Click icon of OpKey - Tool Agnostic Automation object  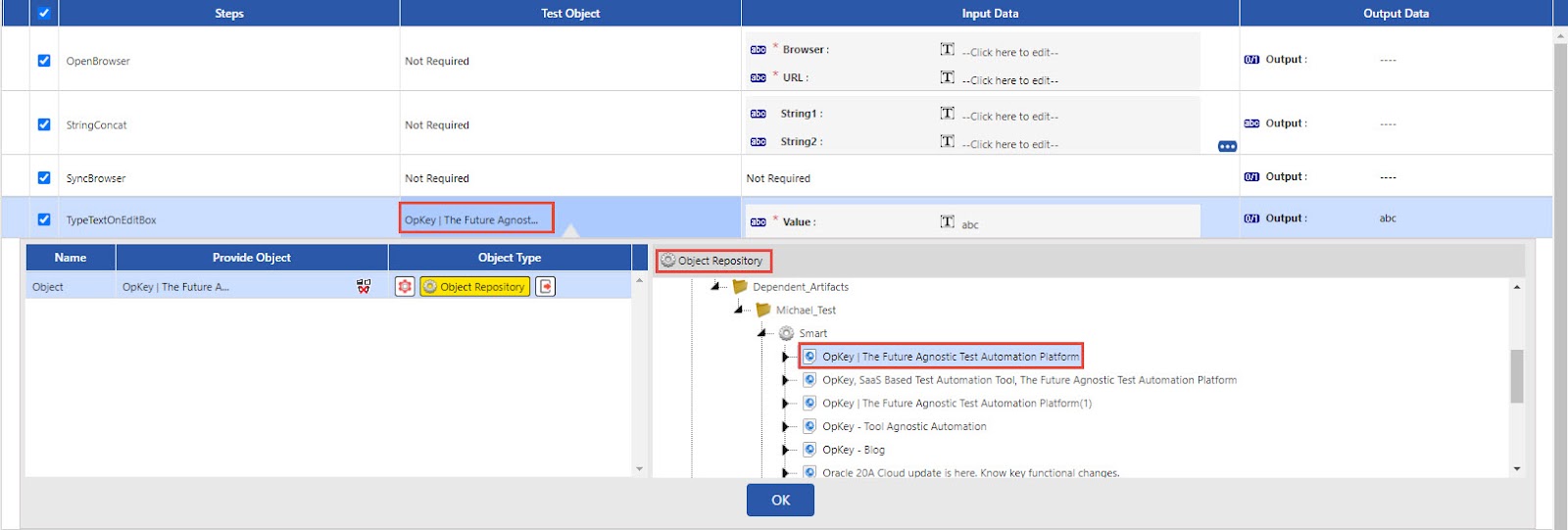(x=809, y=426)
